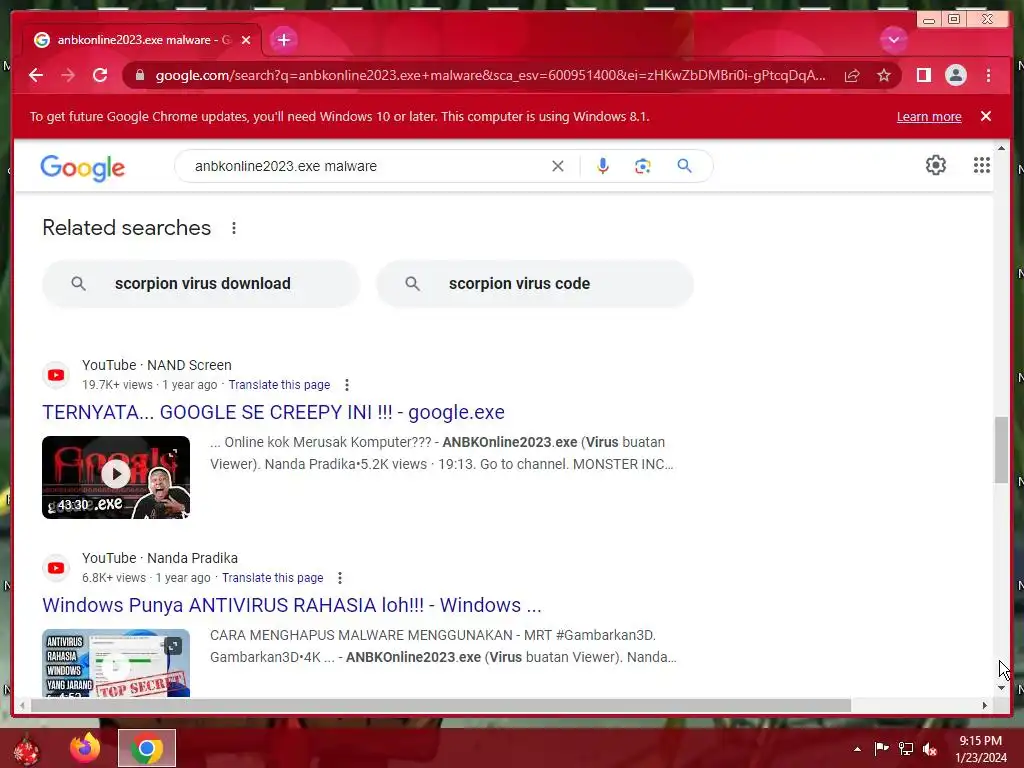Image resolution: width=1024 pixels, height=768 pixels.
Task: Play the google.exe video thumbnail
Action: click(x=116, y=477)
